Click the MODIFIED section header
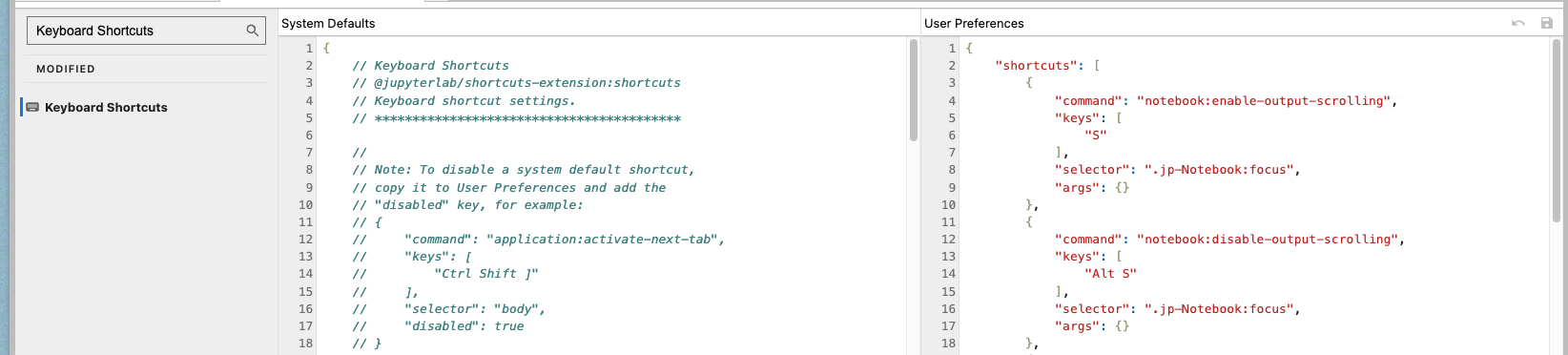1568x355 pixels. coord(66,69)
